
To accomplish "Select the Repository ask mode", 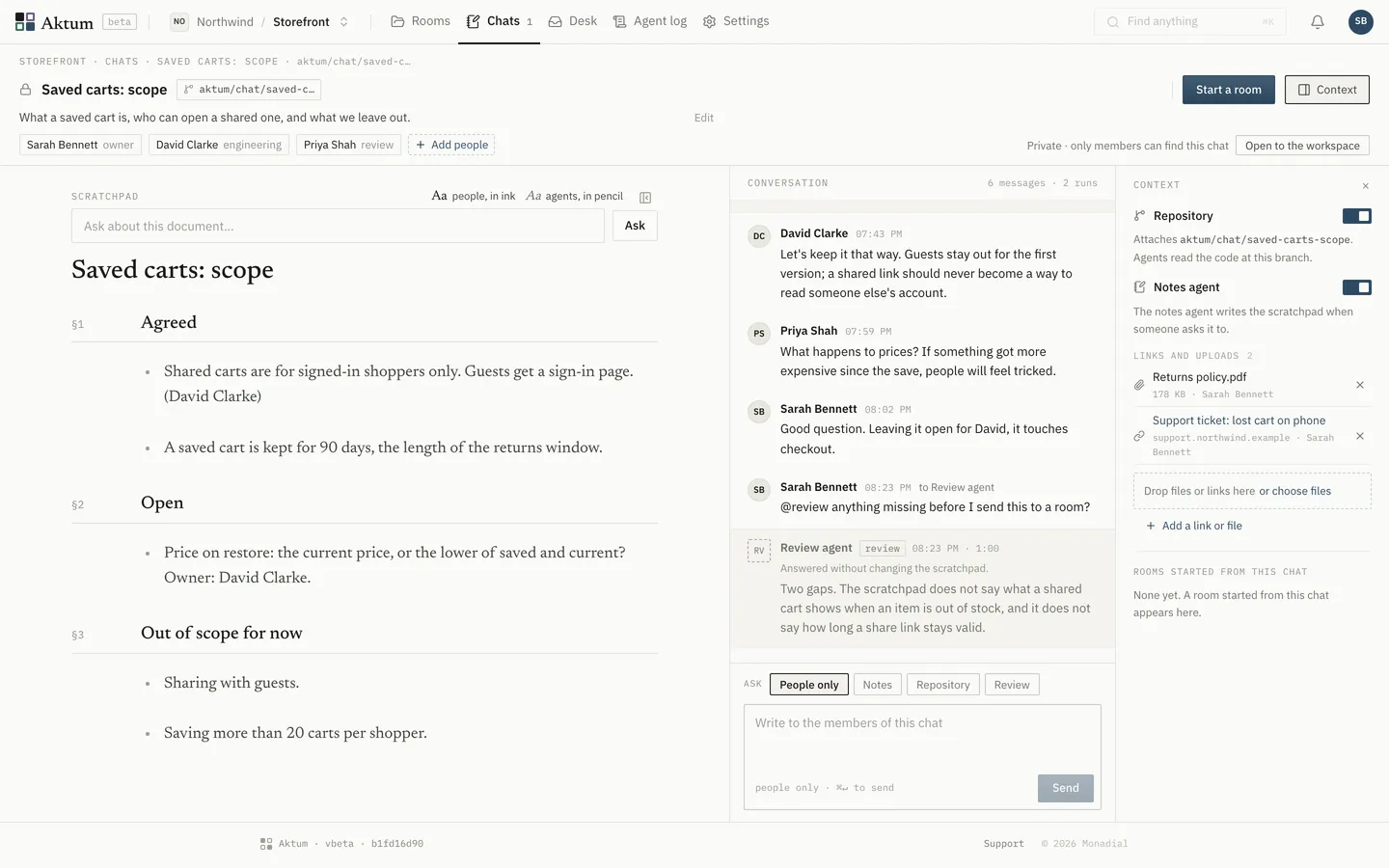I will pos(943,685).
